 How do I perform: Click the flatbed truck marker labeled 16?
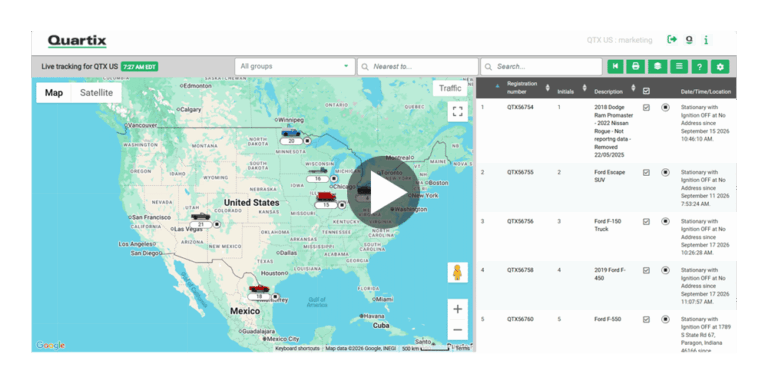tap(318, 170)
